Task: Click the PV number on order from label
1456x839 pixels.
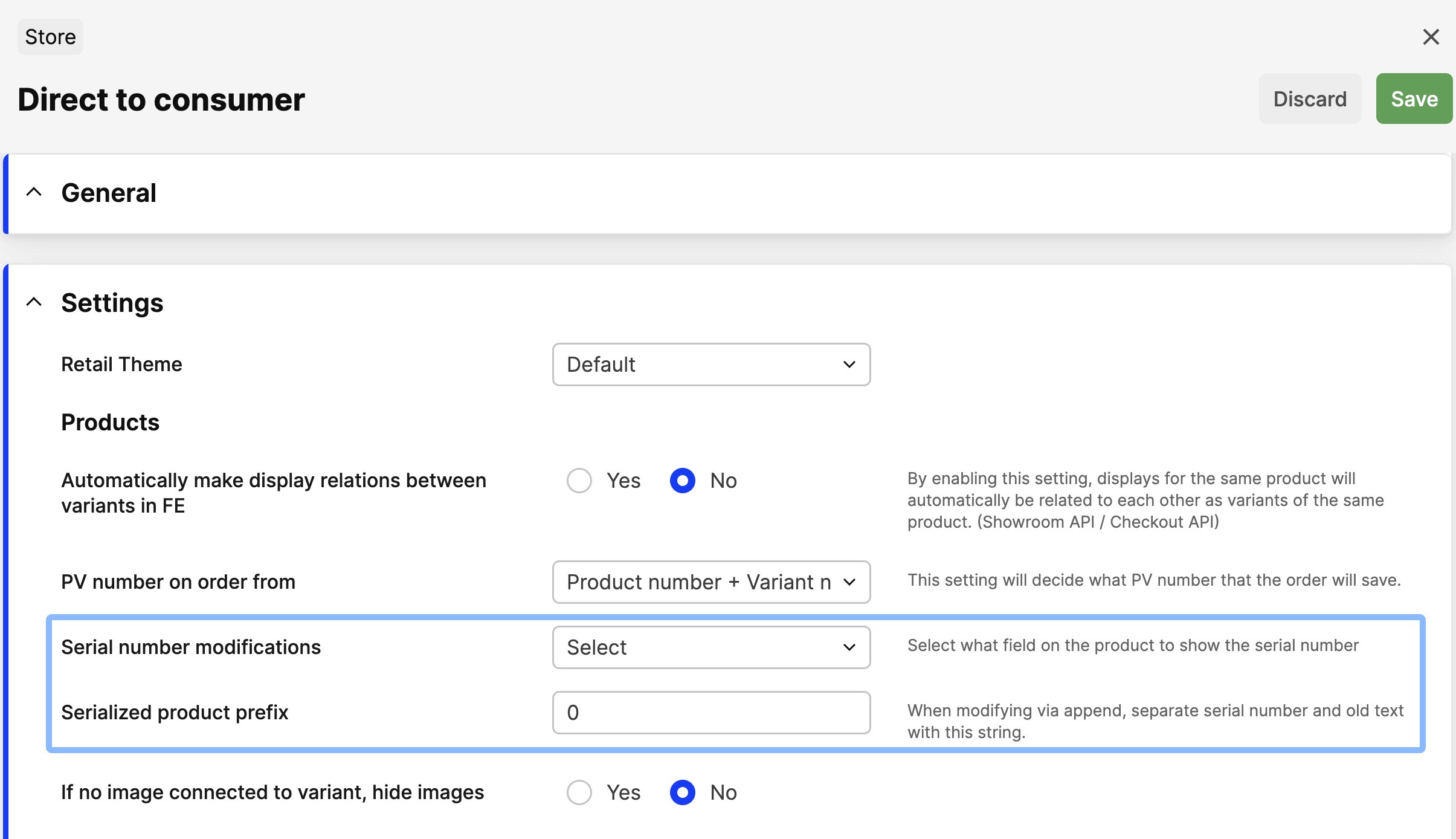Action: (178, 582)
